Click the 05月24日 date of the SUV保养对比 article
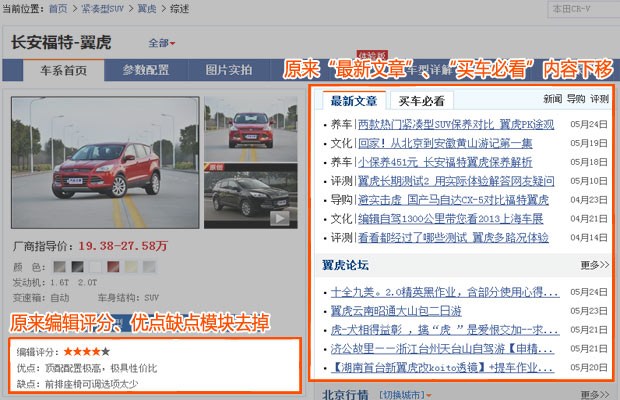The height and width of the screenshot is (400, 620). coord(589,125)
